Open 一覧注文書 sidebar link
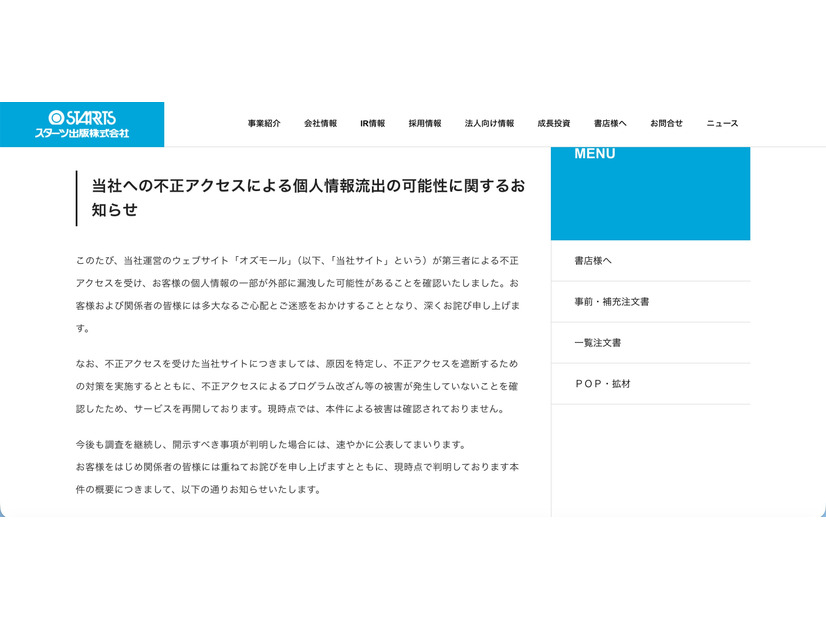 pos(651,343)
